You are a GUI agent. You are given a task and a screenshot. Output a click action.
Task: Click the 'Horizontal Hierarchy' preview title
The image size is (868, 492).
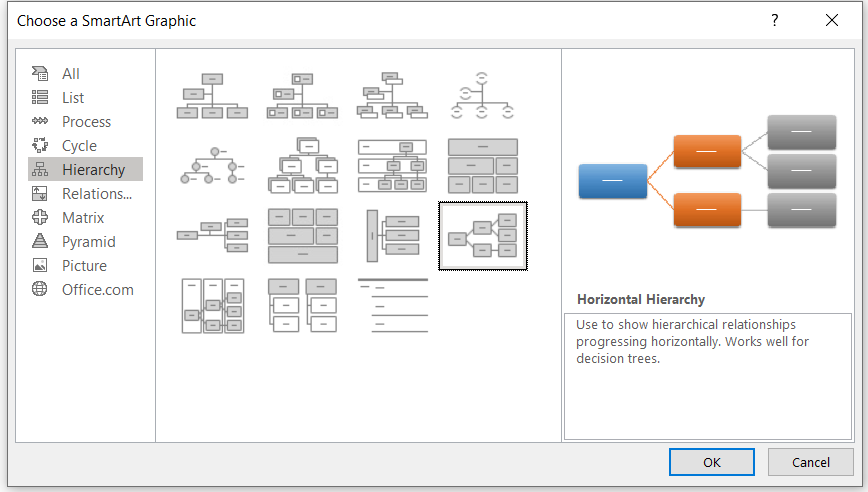(x=641, y=299)
